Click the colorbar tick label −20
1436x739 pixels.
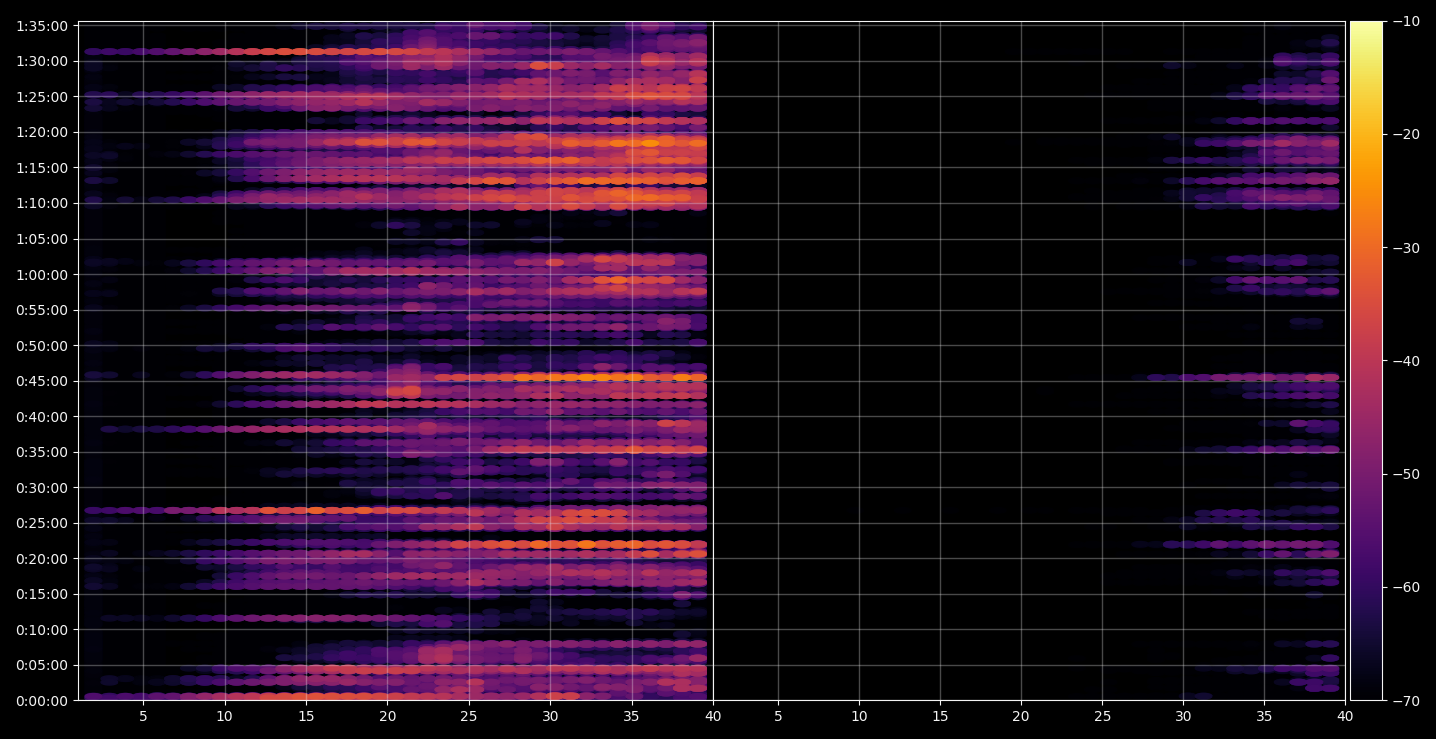[x=1405, y=135]
